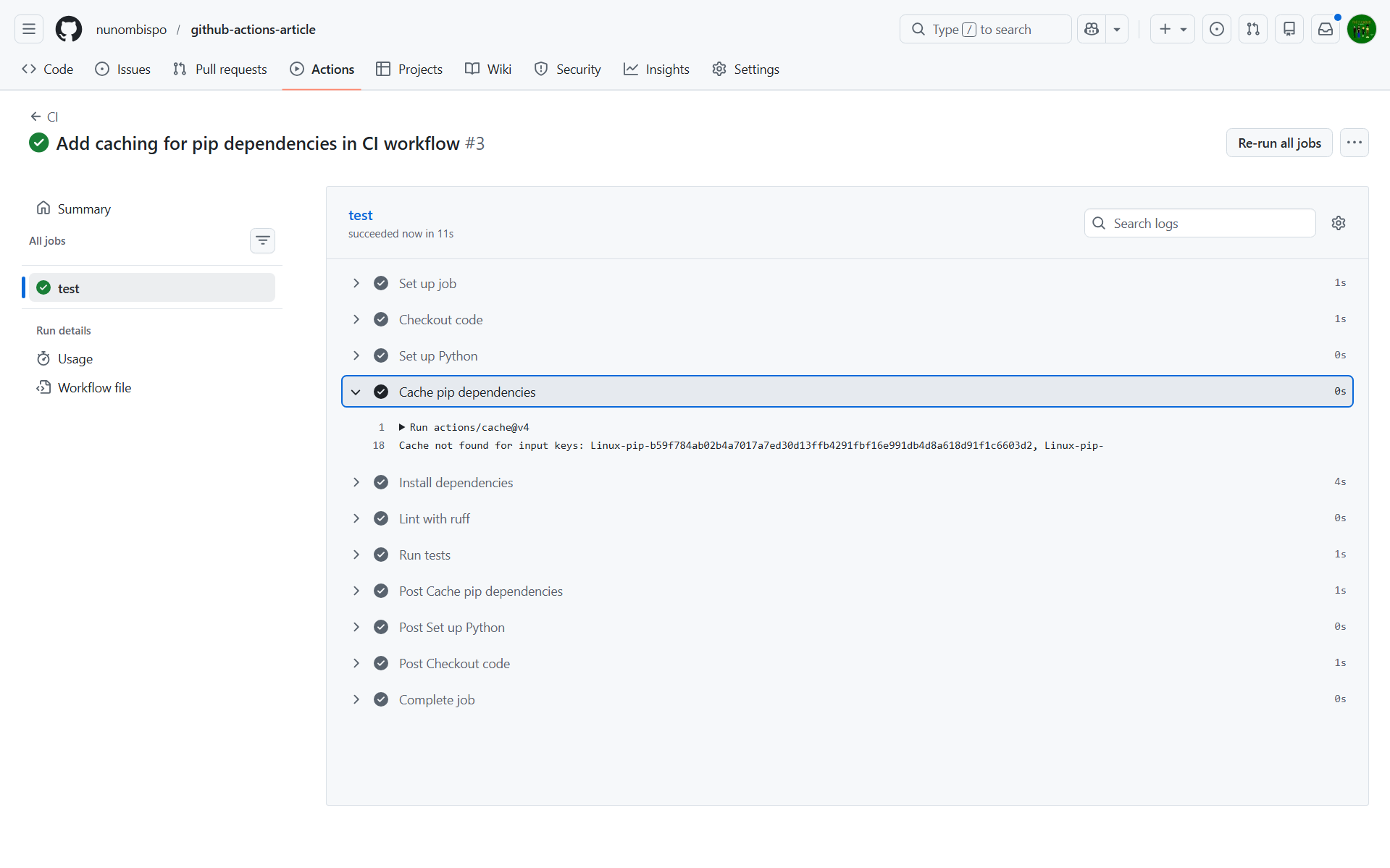Click the Re-run all jobs button

click(x=1278, y=143)
